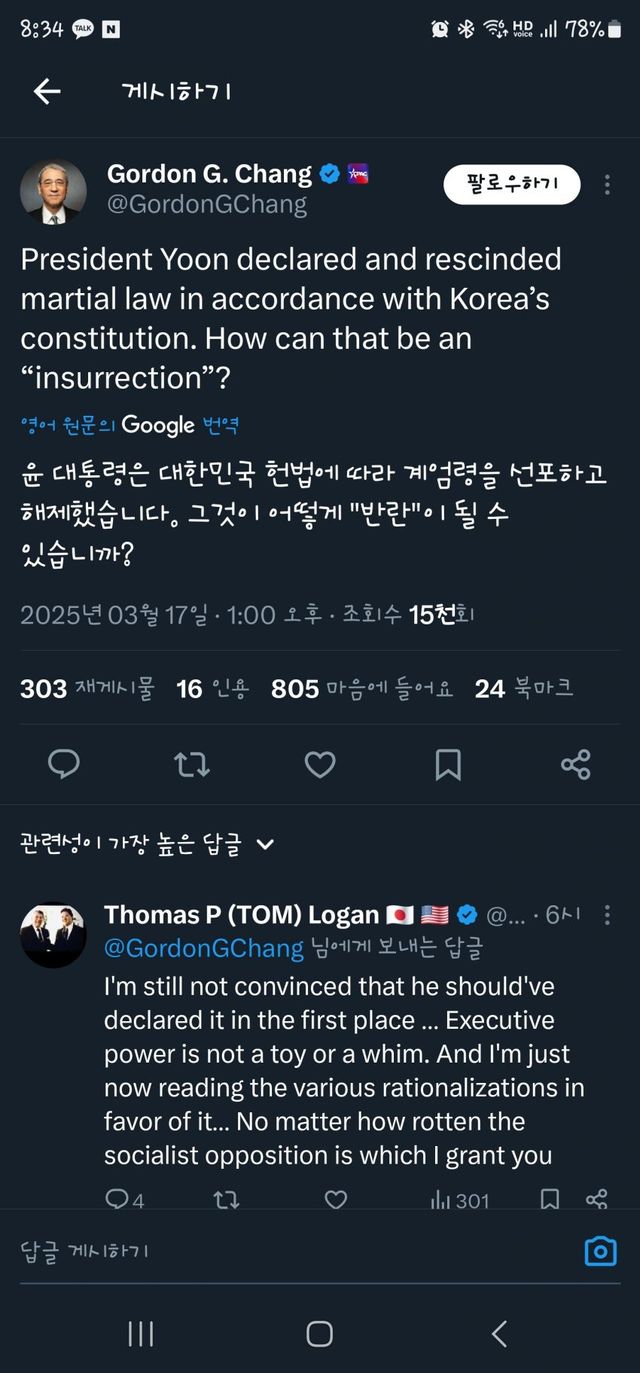The image size is (640, 1373).
Task: View the 303 reposts list
Action: (87, 688)
